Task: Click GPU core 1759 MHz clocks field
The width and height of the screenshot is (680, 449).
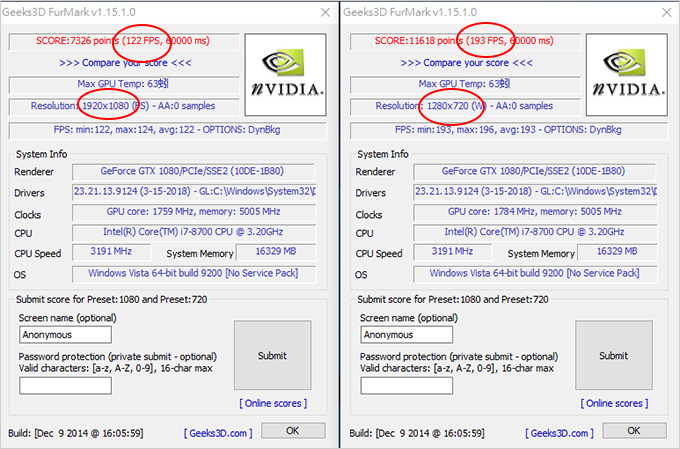Action: (x=194, y=212)
